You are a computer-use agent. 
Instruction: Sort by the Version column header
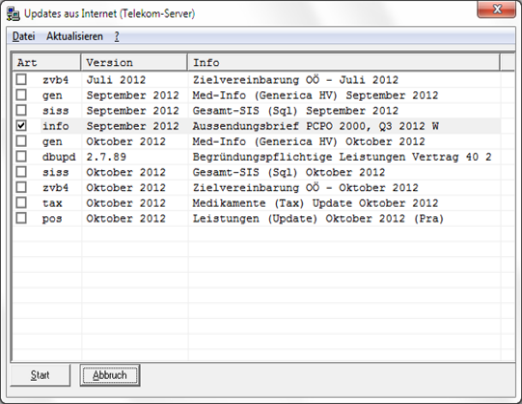(x=134, y=62)
